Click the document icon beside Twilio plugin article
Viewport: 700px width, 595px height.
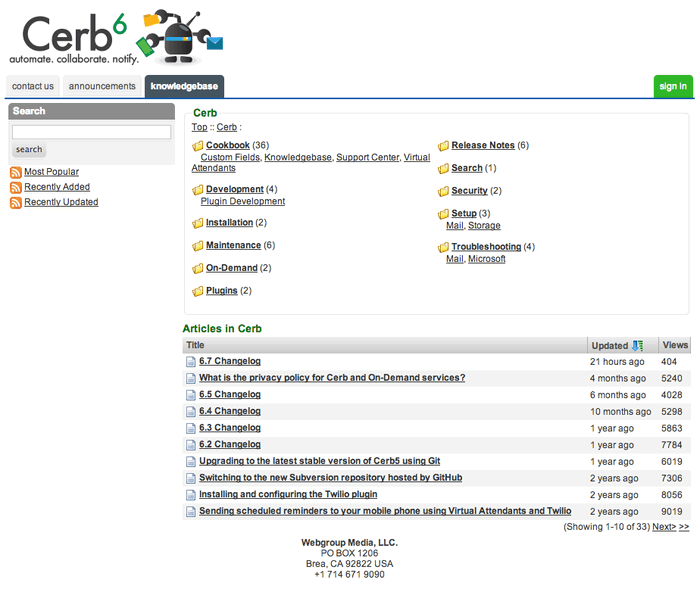[191, 495]
